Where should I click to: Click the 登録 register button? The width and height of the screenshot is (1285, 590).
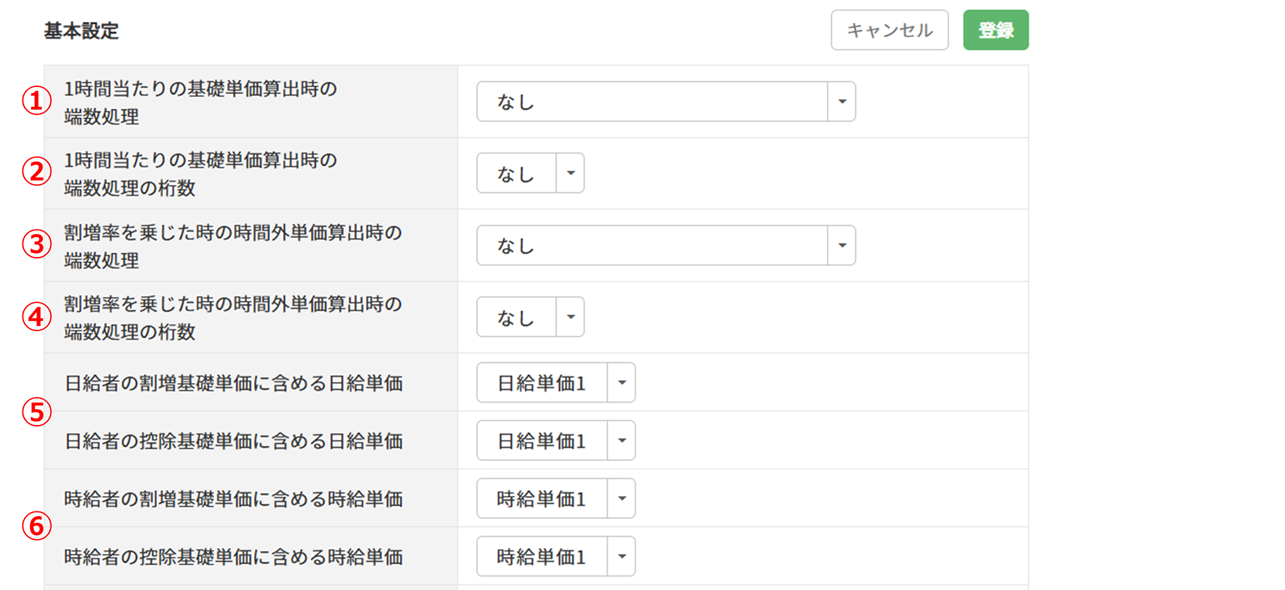(x=995, y=30)
